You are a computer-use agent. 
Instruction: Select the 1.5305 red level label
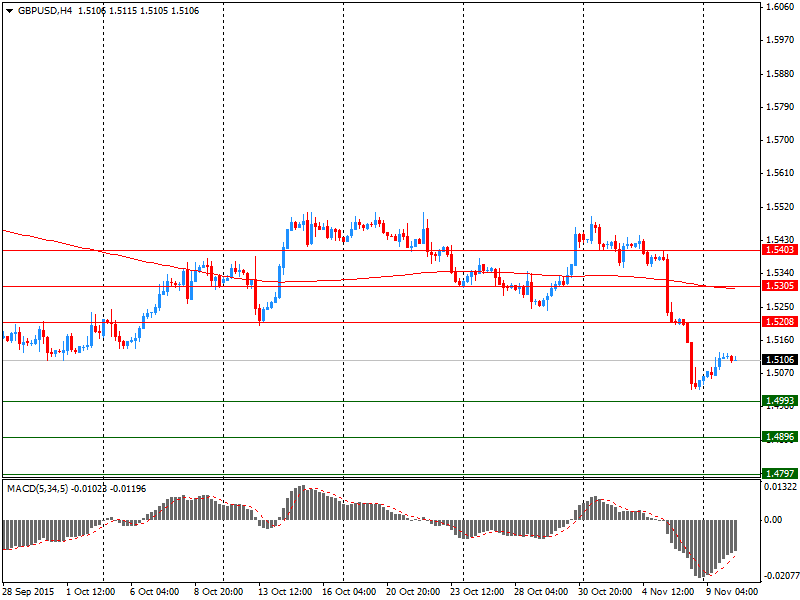[780, 286]
